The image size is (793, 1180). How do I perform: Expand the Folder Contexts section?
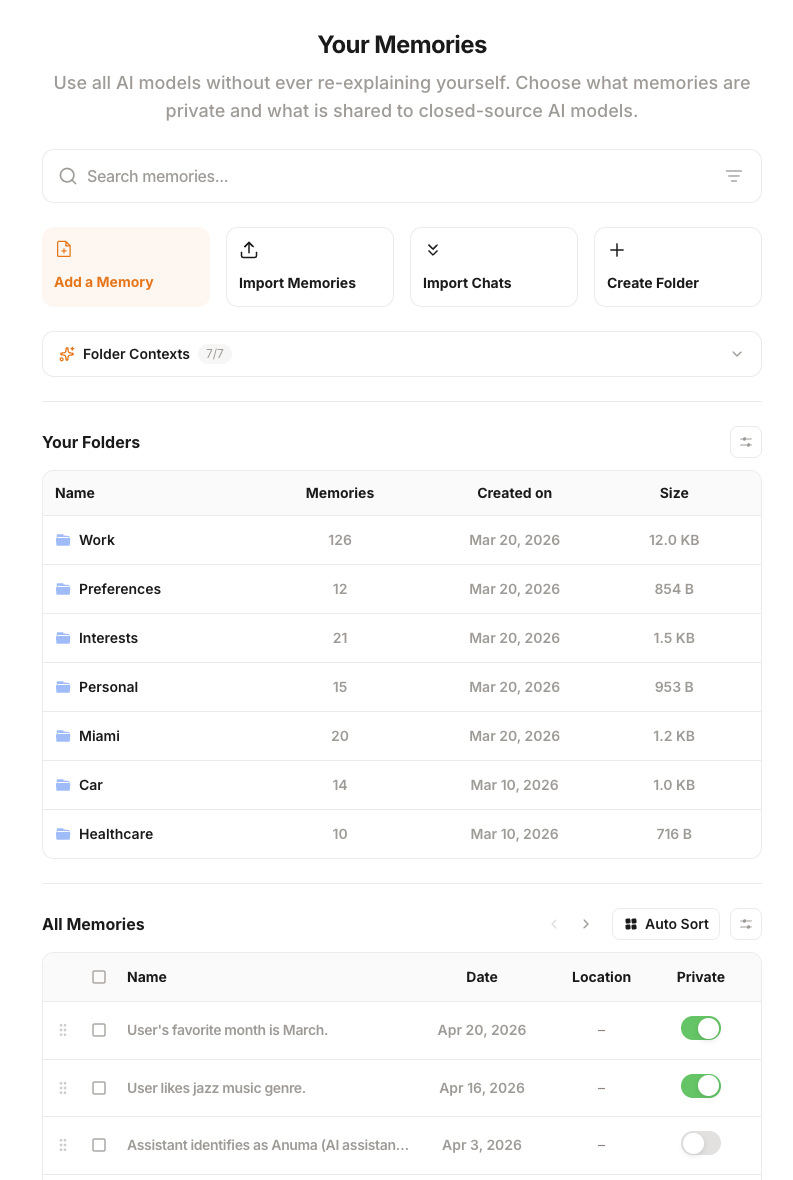coord(737,354)
